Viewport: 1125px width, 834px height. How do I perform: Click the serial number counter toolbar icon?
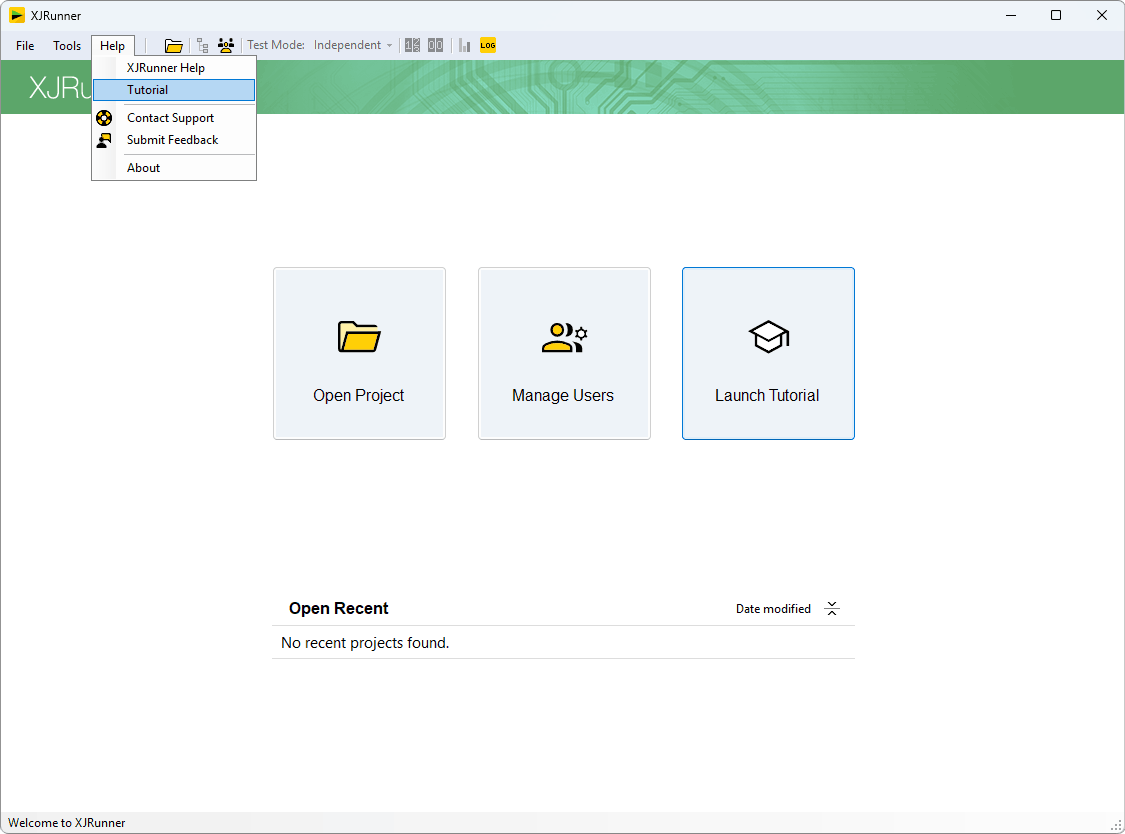[x=412, y=45]
